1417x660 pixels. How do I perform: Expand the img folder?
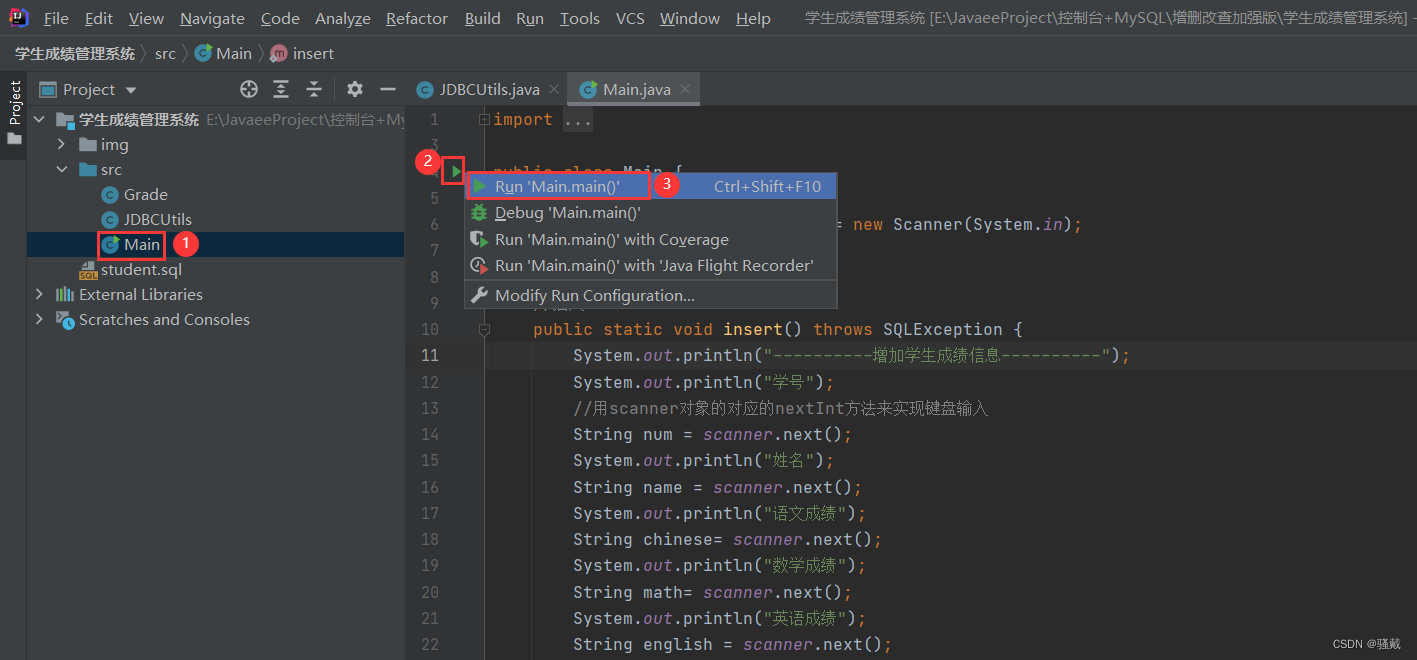(x=63, y=145)
